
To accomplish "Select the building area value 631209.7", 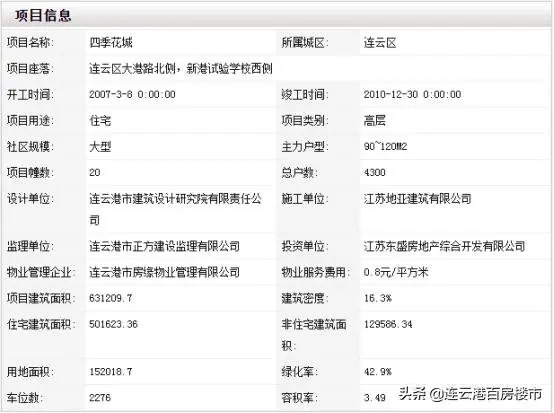I will click(x=111, y=298).
